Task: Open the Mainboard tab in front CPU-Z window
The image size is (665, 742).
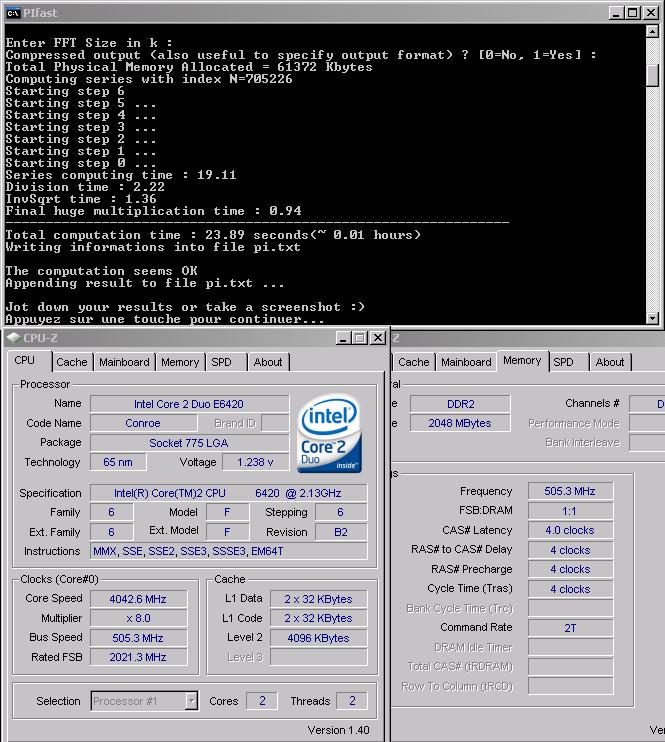Action: 124,362
